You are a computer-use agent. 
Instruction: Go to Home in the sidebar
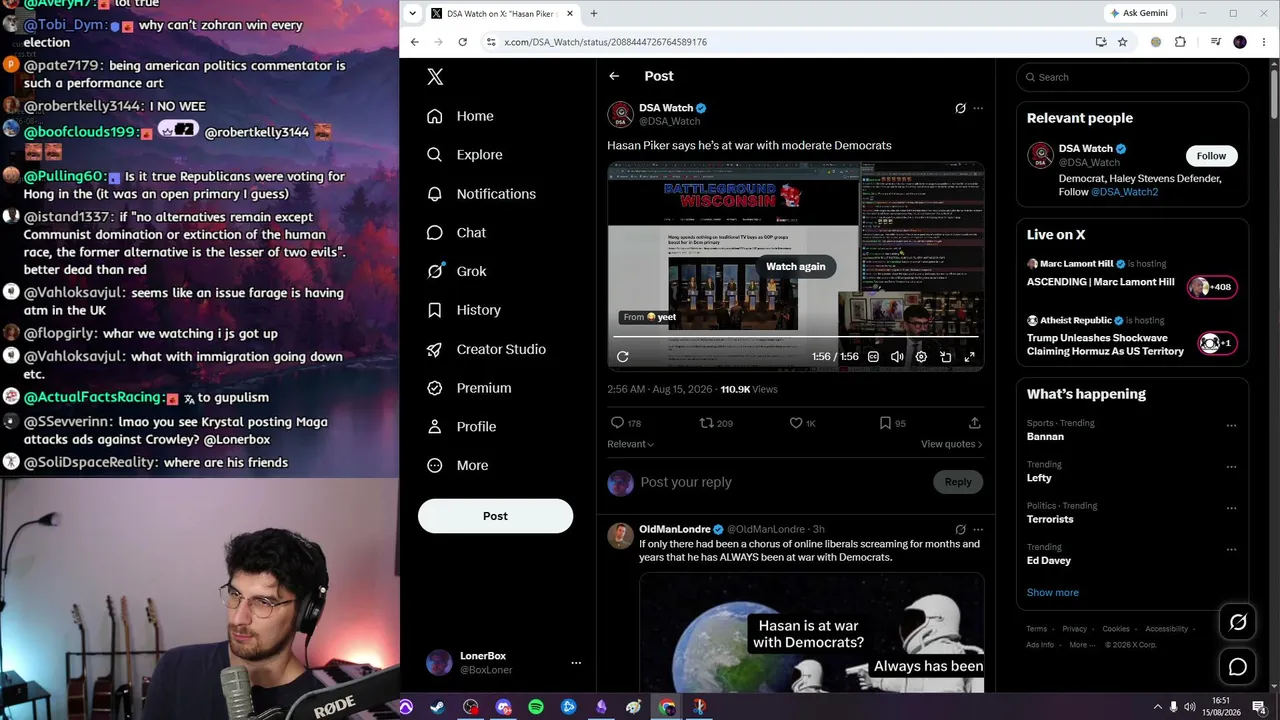click(x=460, y=116)
